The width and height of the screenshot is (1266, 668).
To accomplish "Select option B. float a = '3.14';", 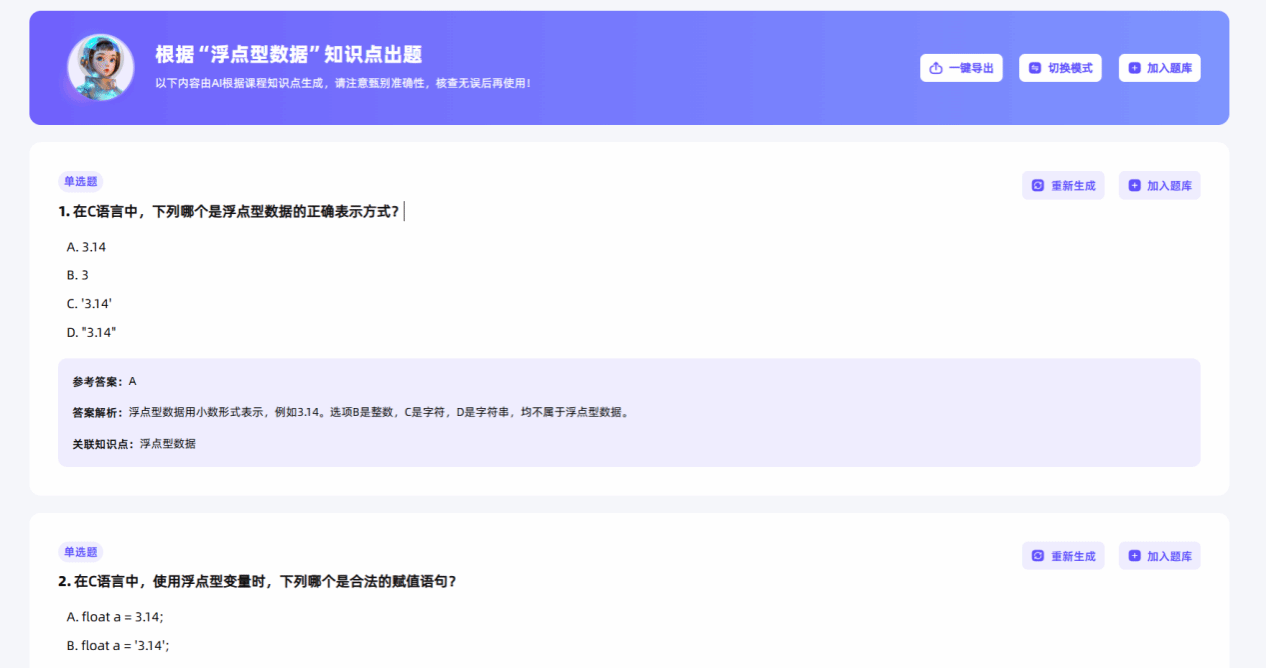I will click(118, 645).
